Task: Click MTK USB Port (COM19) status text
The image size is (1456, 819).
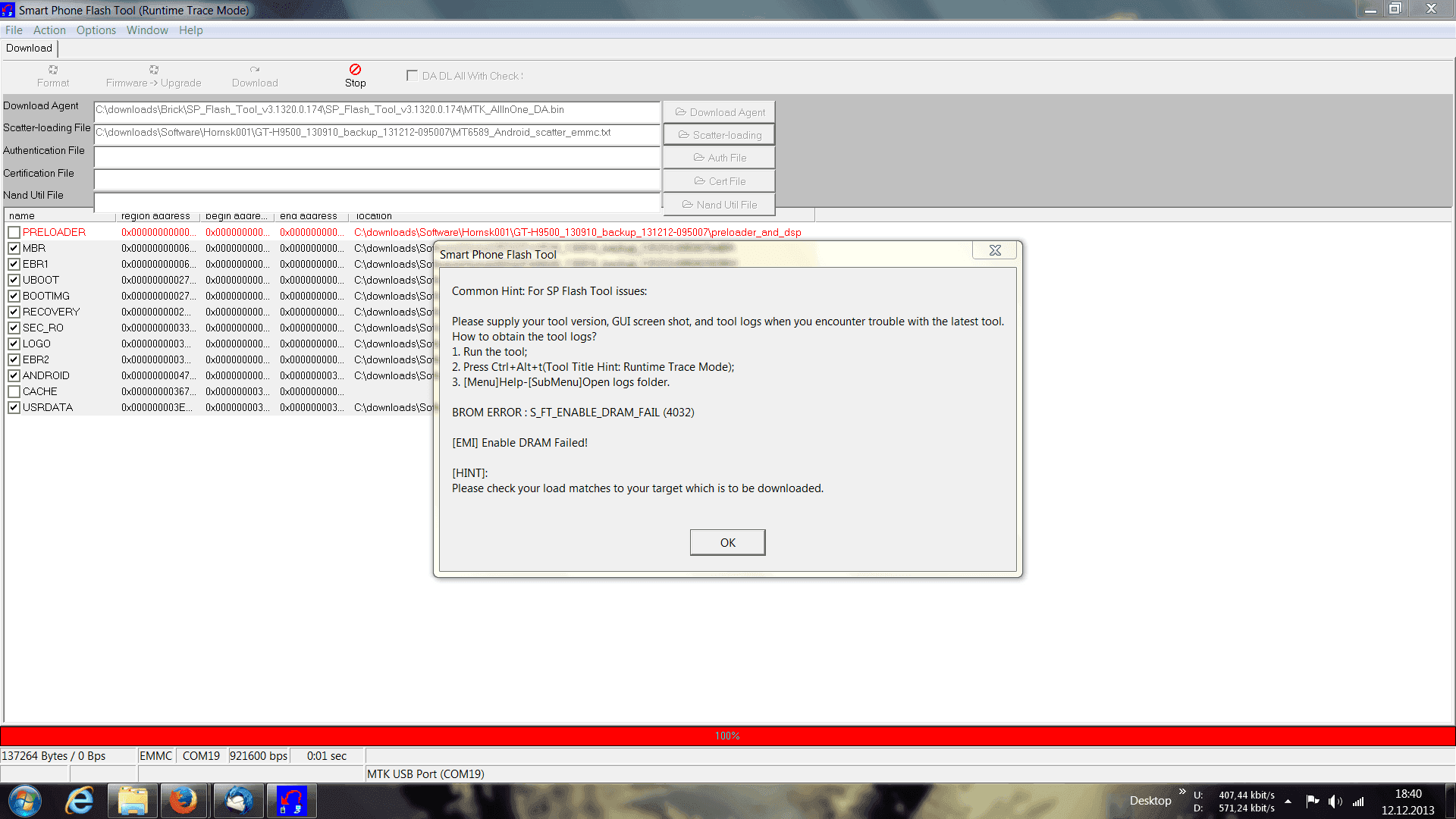Action: click(x=425, y=774)
